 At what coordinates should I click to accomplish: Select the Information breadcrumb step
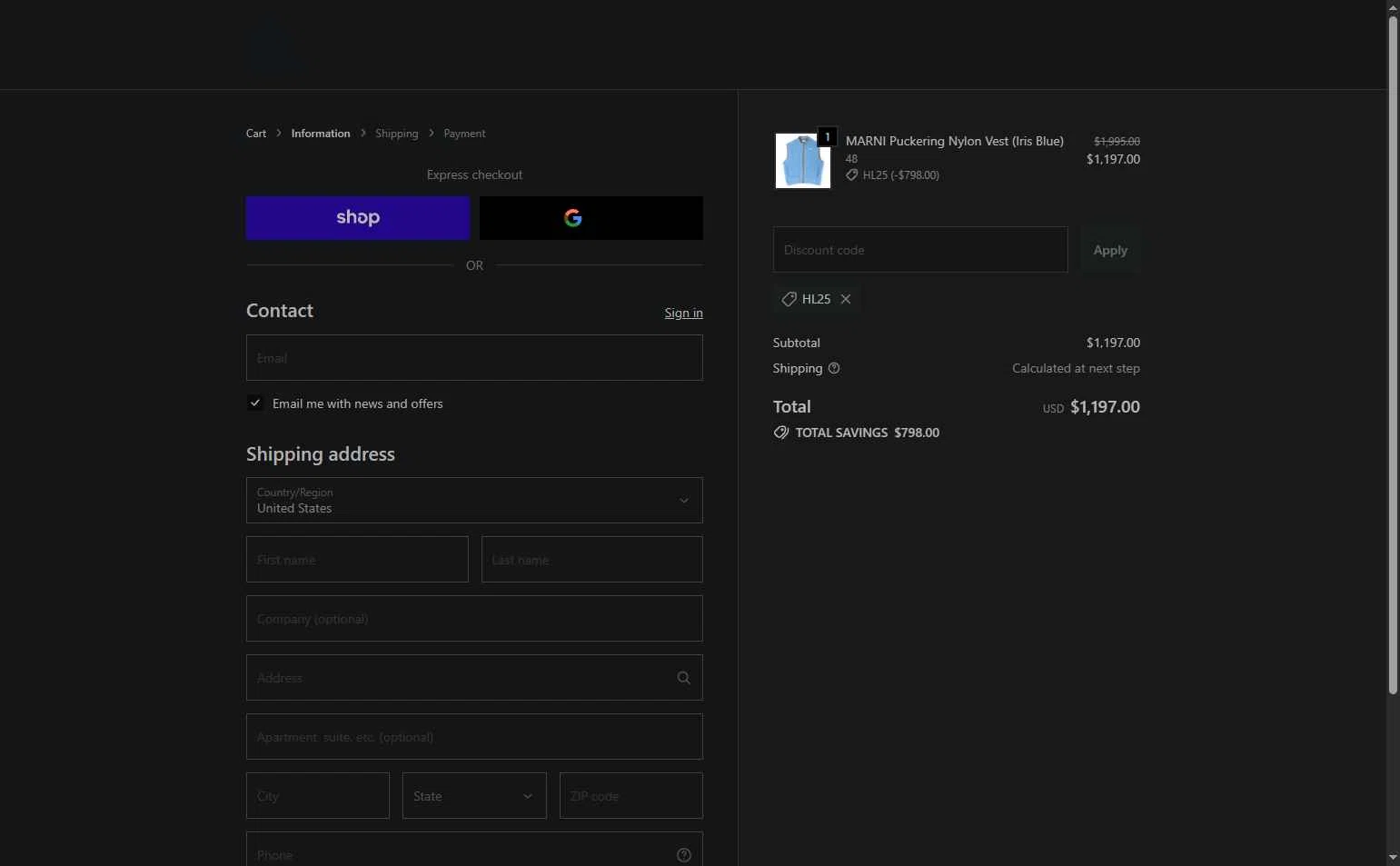[x=321, y=134]
